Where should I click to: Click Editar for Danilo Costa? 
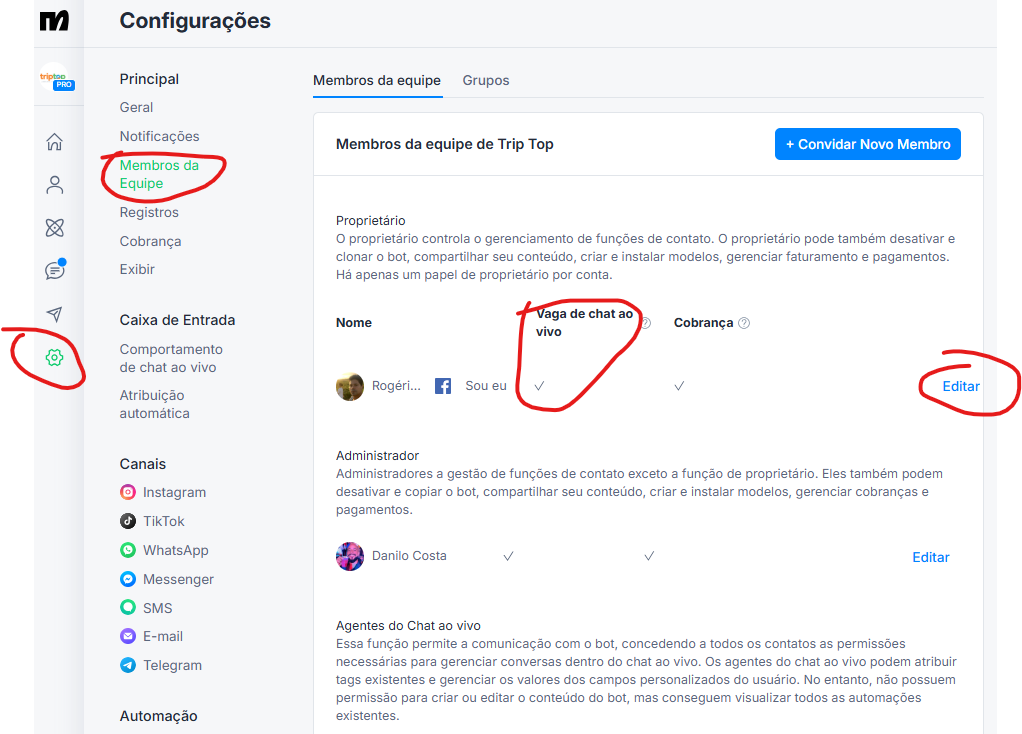click(931, 557)
